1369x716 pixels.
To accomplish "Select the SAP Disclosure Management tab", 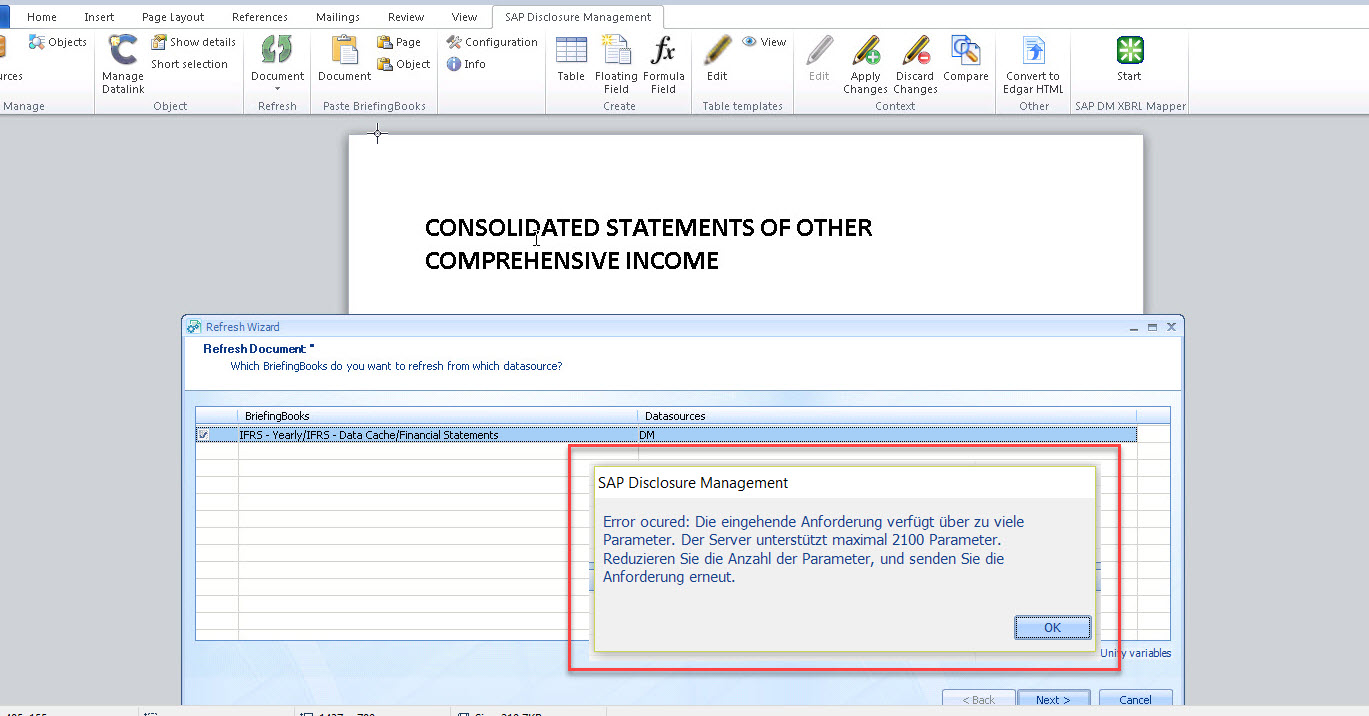I will tap(578, 17).
